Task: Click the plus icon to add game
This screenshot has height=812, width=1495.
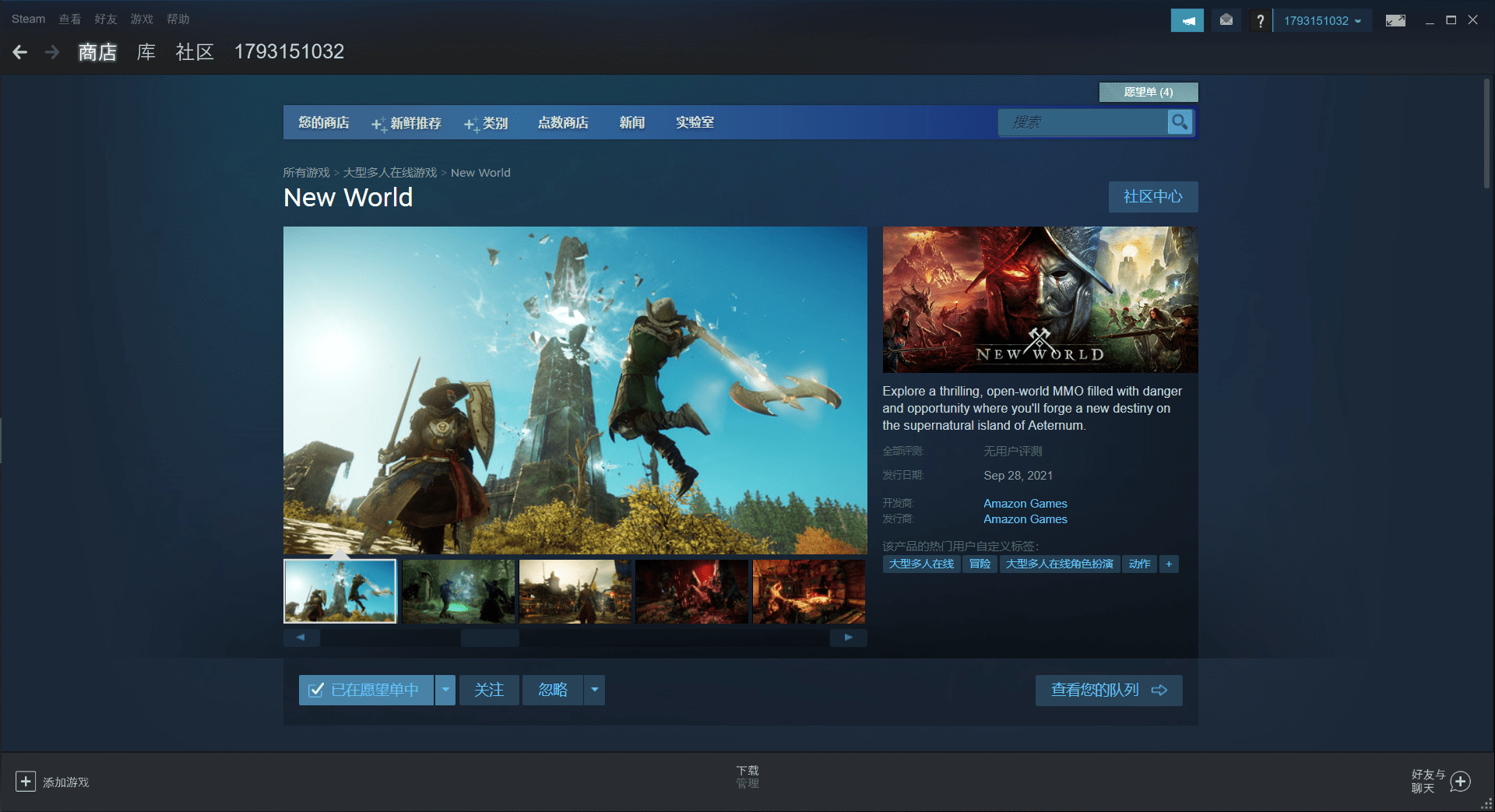Action: tap(26, 782)
